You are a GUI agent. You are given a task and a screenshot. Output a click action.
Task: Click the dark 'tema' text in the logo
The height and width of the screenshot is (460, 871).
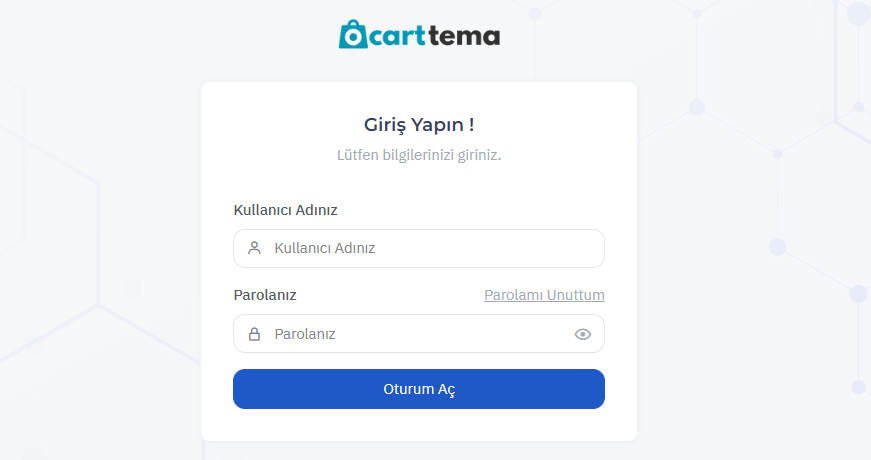click(464, 36)
